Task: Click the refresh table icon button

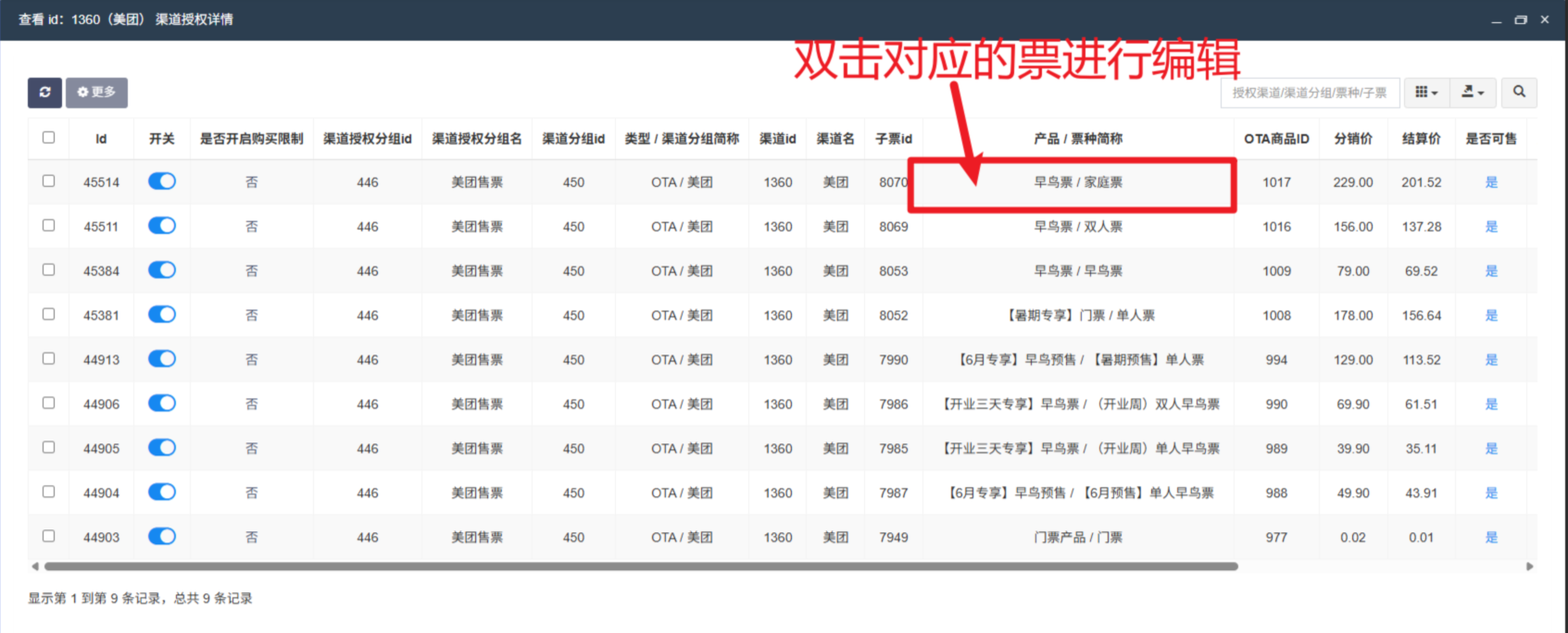Action: (44, 93)
